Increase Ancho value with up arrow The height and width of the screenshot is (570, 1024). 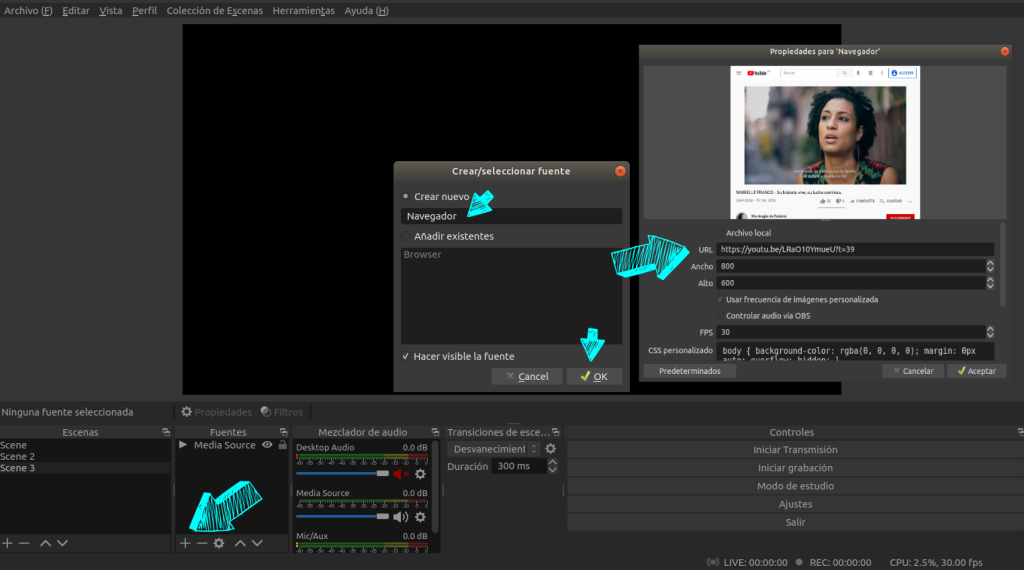point(990,262)
